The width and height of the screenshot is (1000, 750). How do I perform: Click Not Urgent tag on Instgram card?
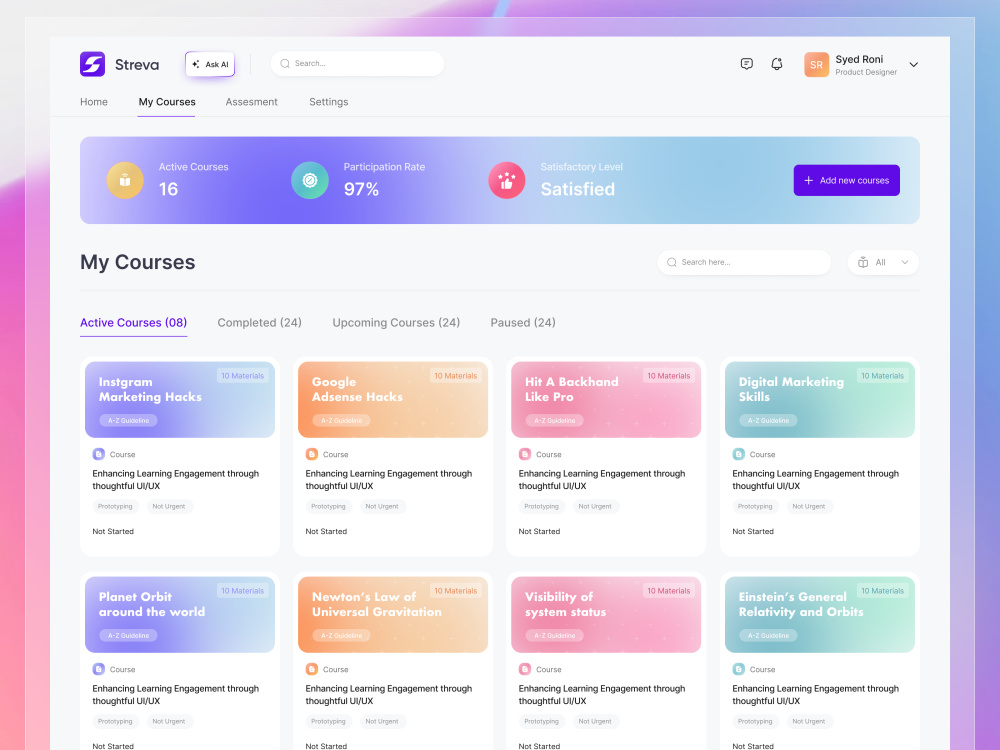tap(168, 506)
